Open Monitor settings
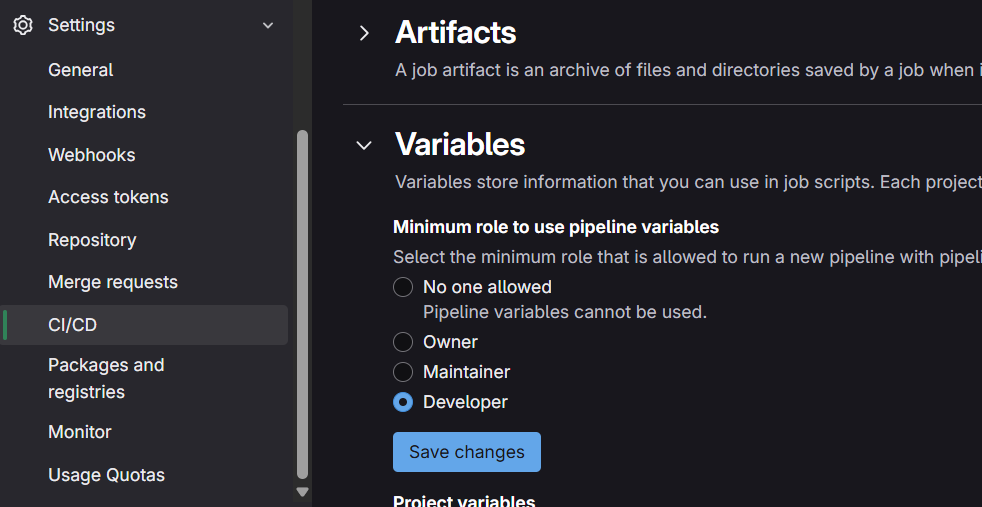 80,432
